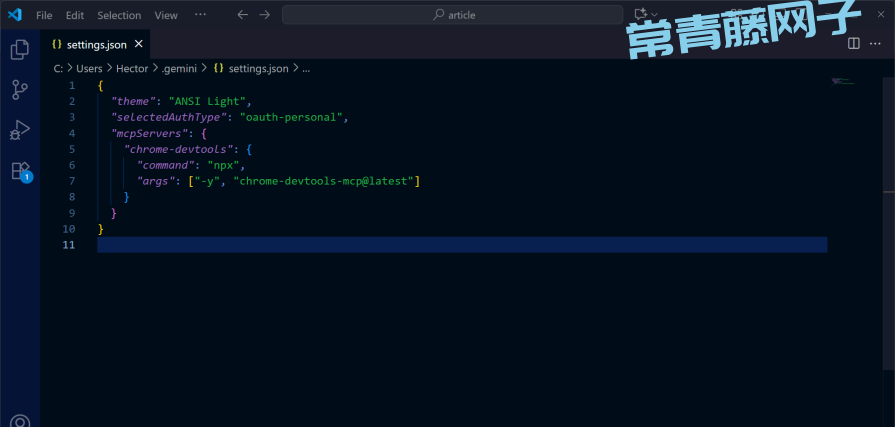Expand the hidden menus ellipsis in menu bar
Screen dimensions: 895x427
[200, 15]
